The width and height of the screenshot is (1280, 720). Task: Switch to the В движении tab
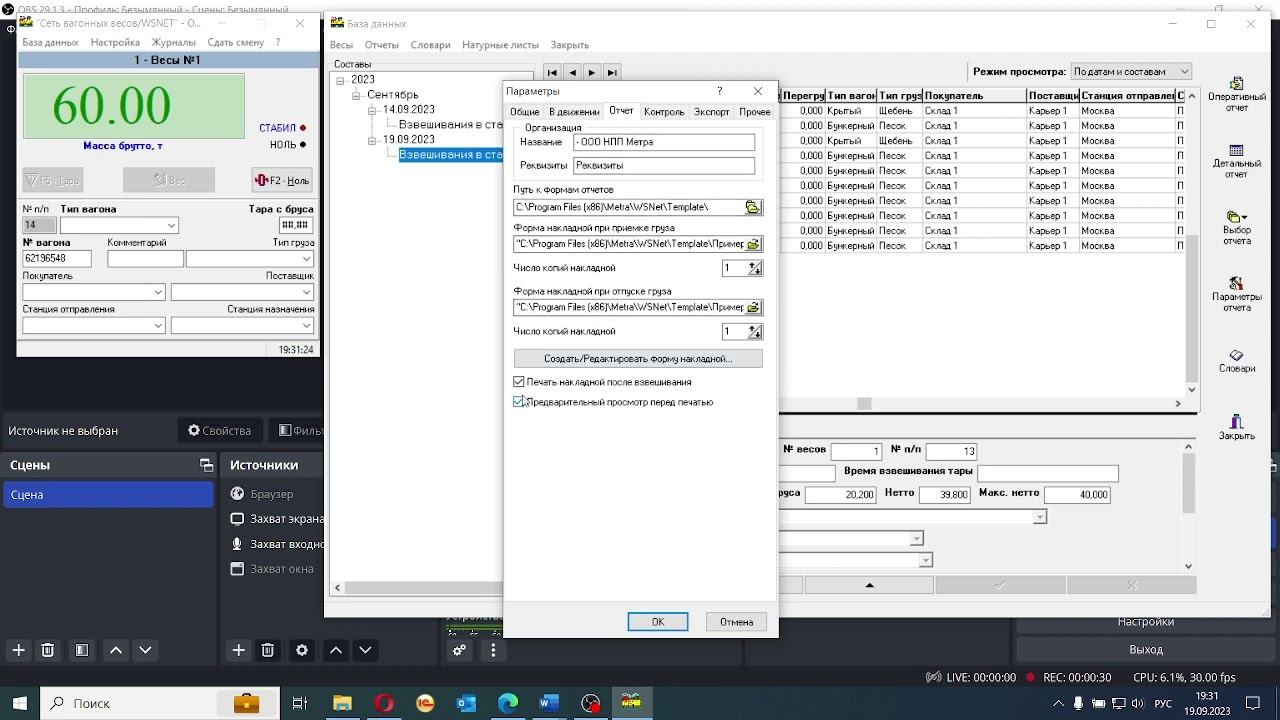coord(574,112)
